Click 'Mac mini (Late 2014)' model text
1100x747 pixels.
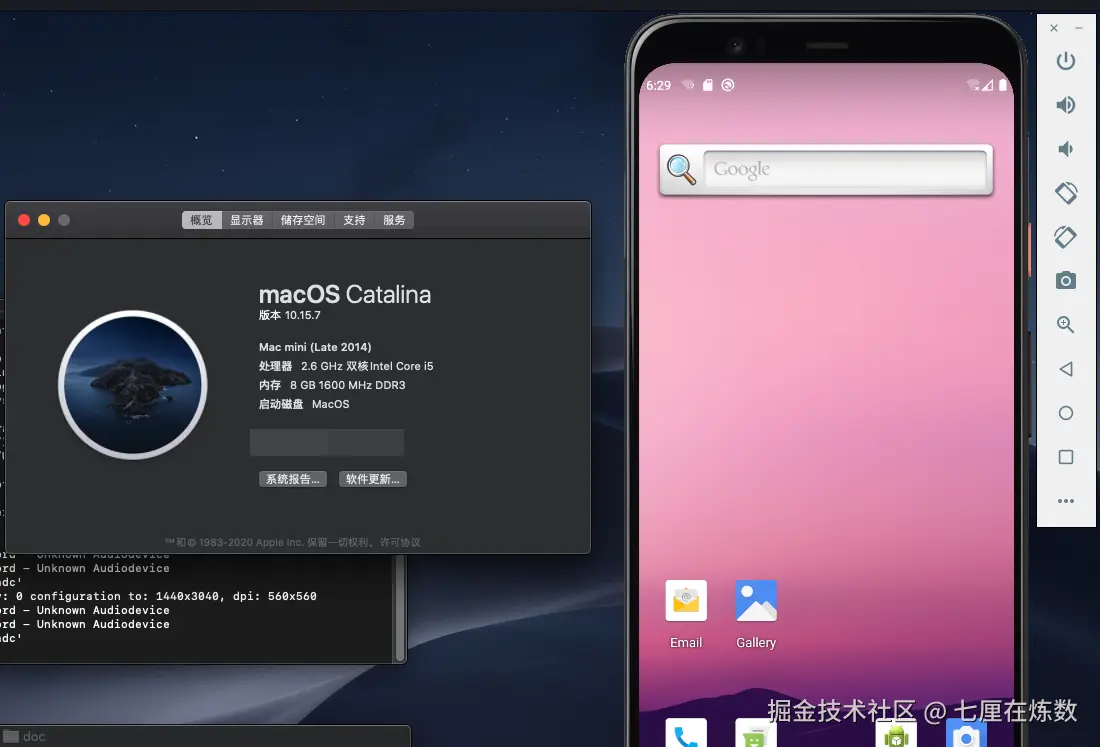[315, 347]
